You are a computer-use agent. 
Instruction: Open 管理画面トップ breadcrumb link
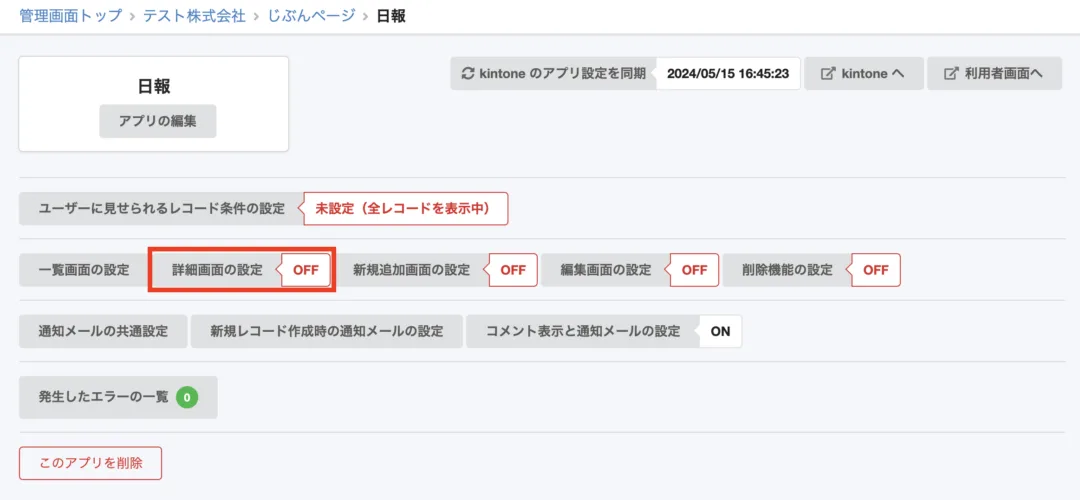(x=71, y=16)
